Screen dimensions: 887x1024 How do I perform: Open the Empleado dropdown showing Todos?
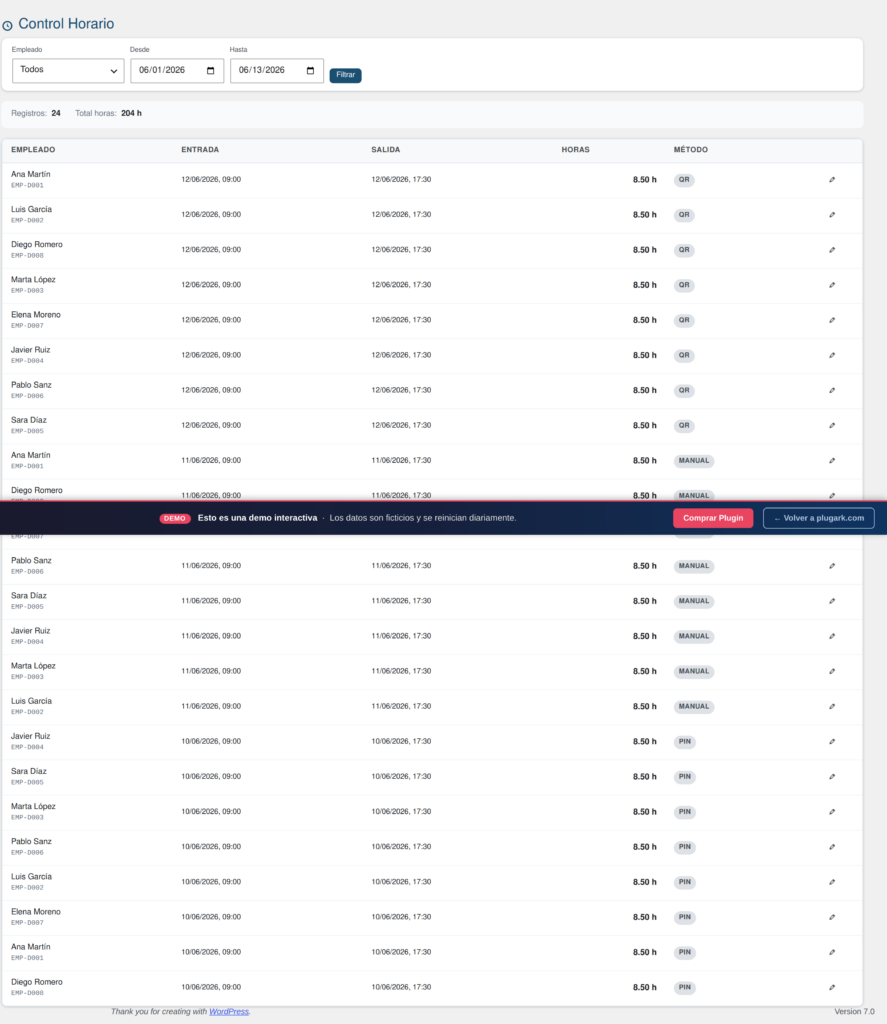(68, 71)
